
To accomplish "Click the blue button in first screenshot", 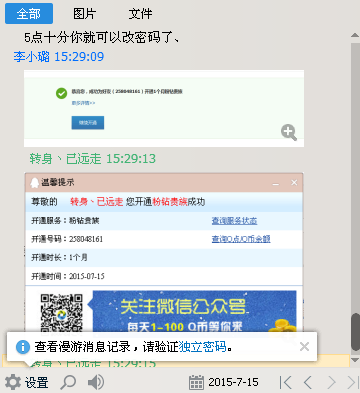I will 88,123.
